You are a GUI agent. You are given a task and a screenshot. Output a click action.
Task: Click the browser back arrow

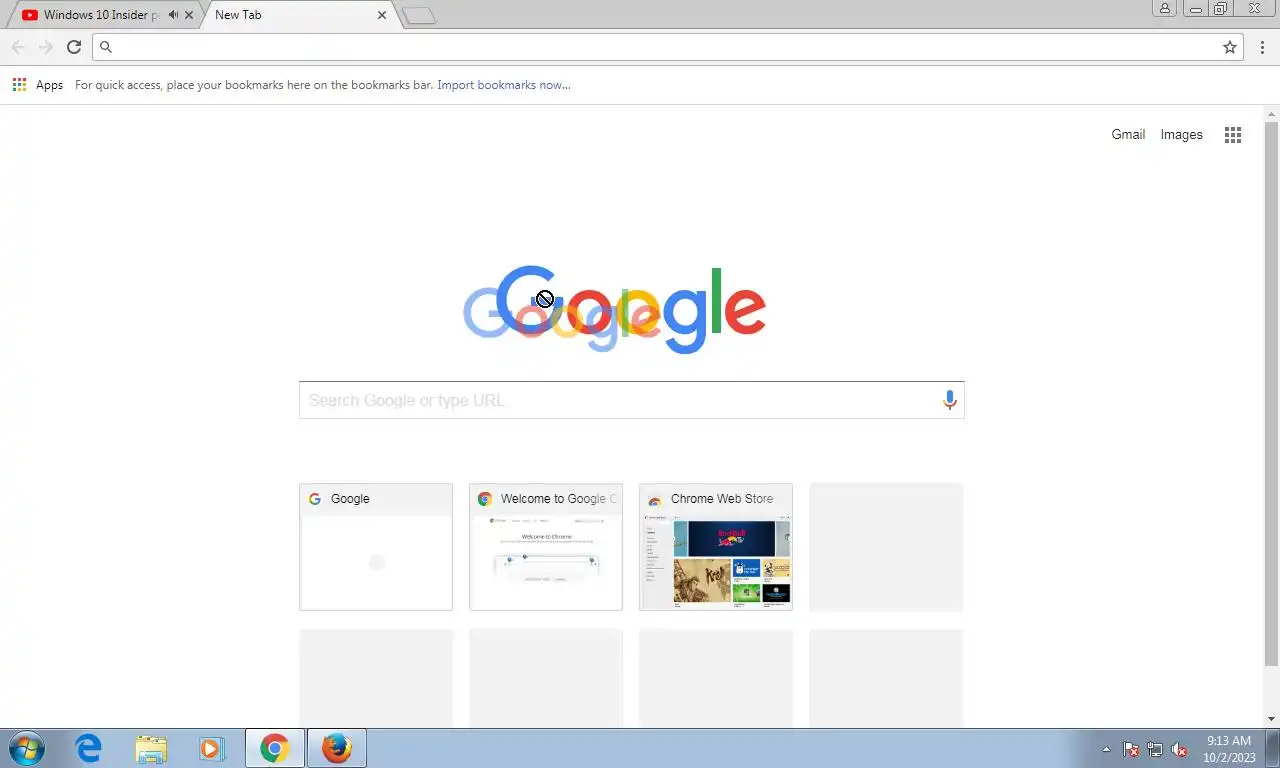[x=18, y=47]
